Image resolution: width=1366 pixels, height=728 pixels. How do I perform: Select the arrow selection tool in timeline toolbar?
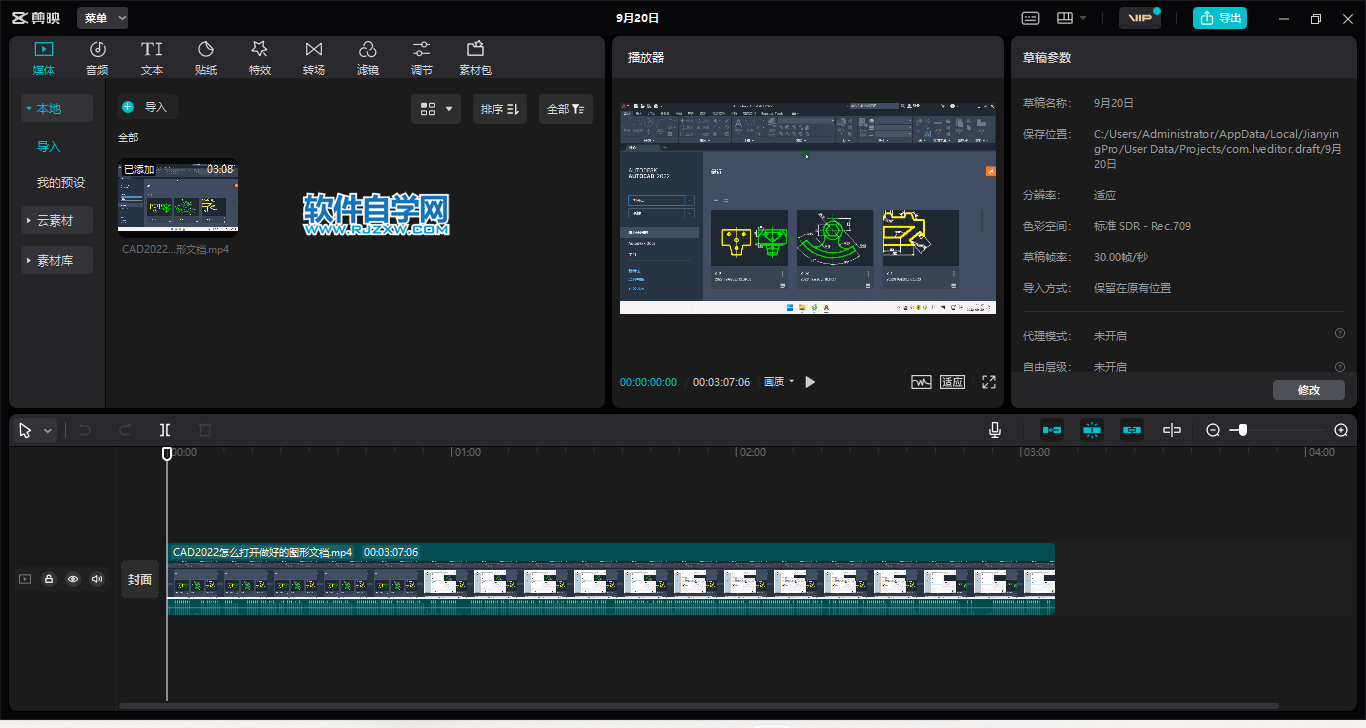coord(26,430)
